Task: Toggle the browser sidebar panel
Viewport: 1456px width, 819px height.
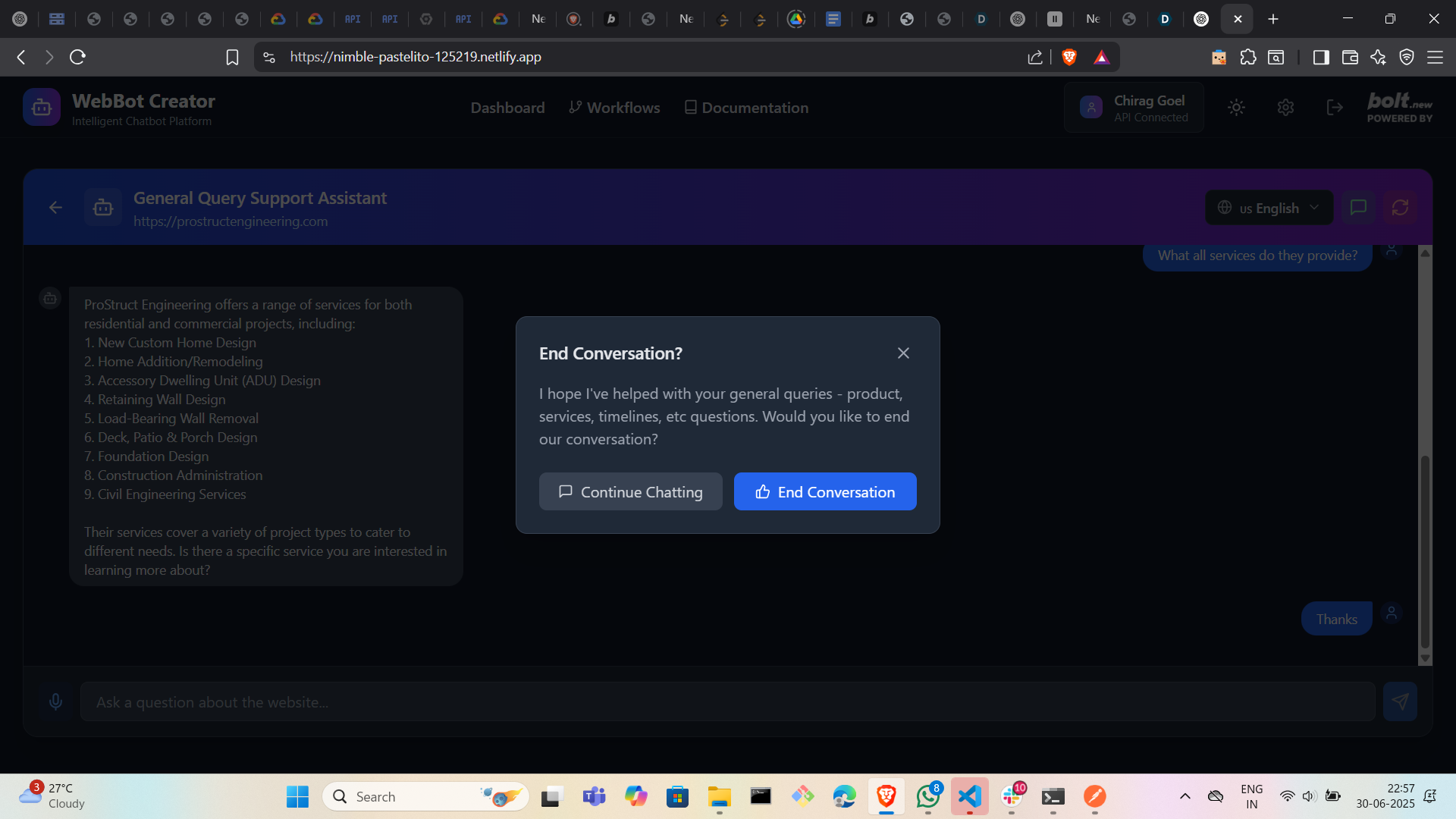Action: pos(1321,57)
